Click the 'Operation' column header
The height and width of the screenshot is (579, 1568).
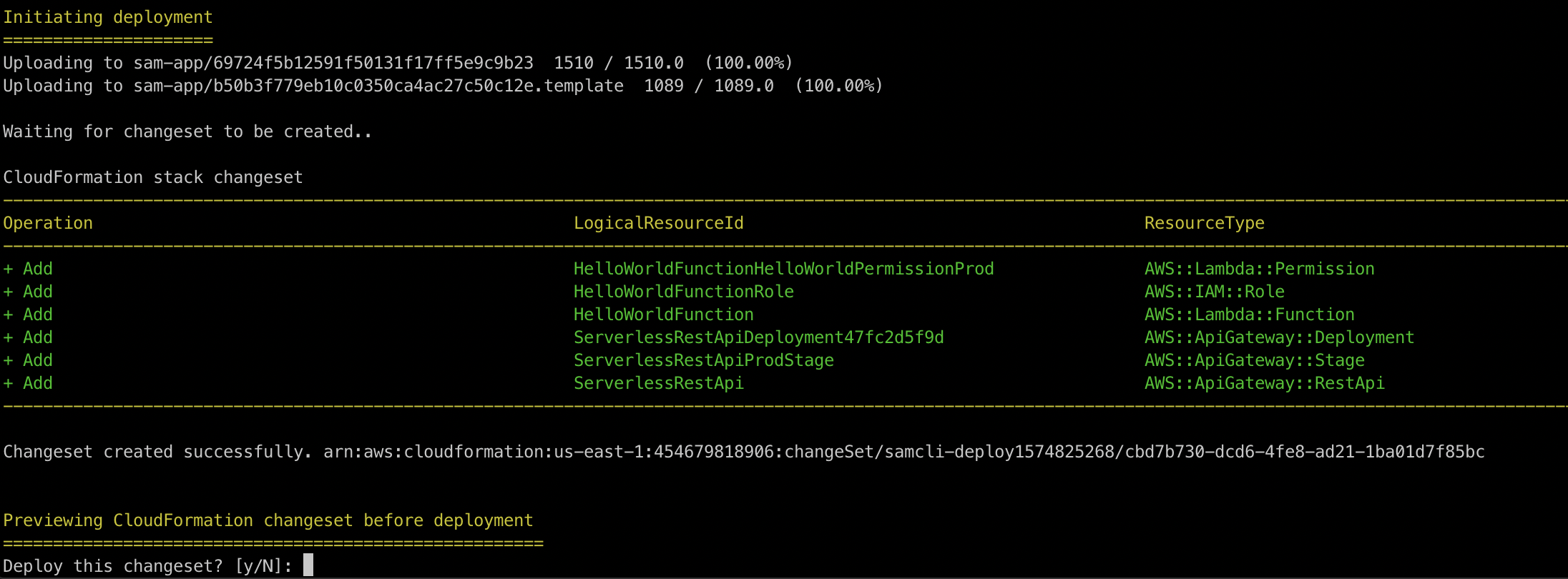(x=48, y=223)
